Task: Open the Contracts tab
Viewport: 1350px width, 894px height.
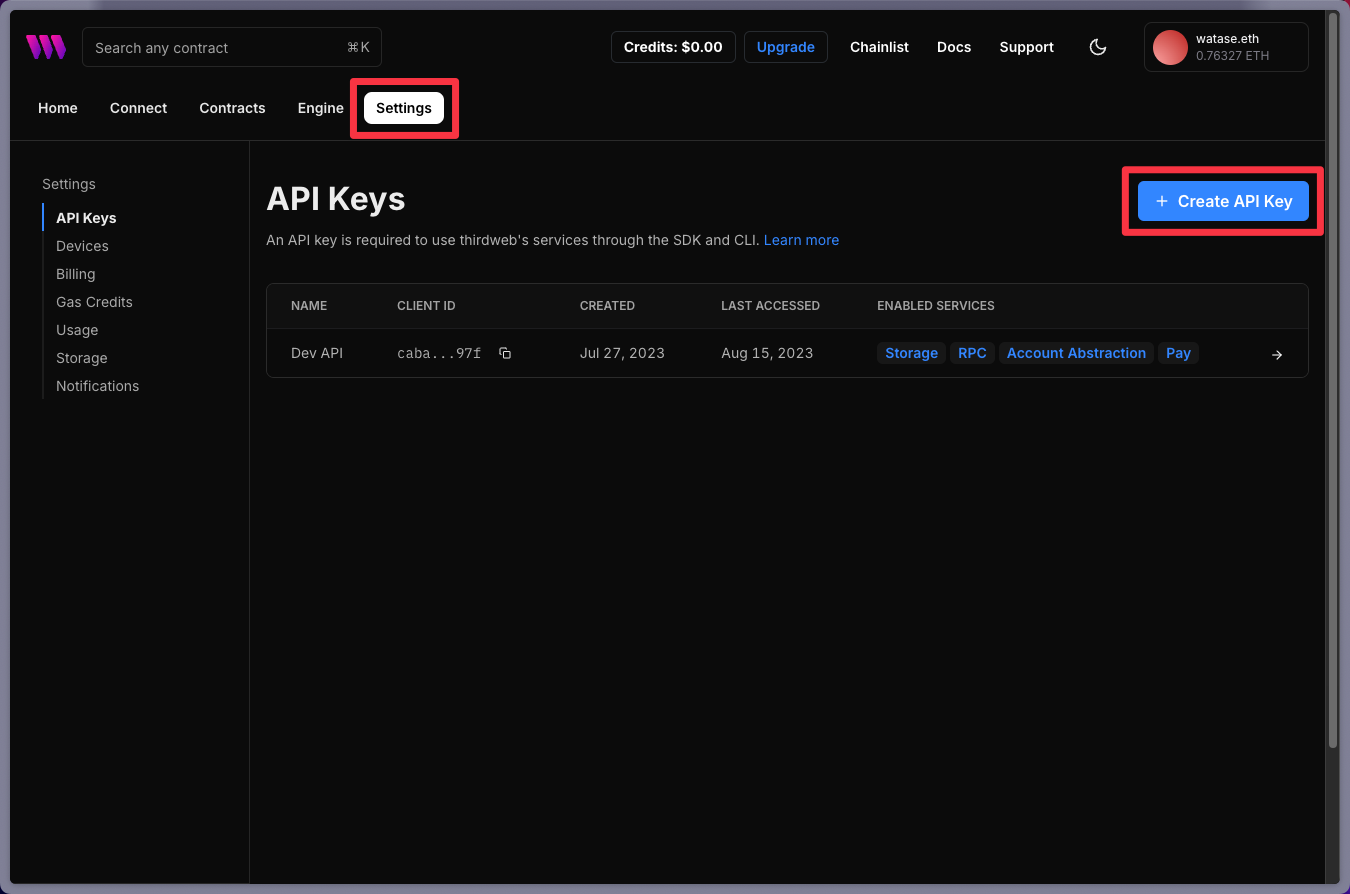Action: (232, 108)
